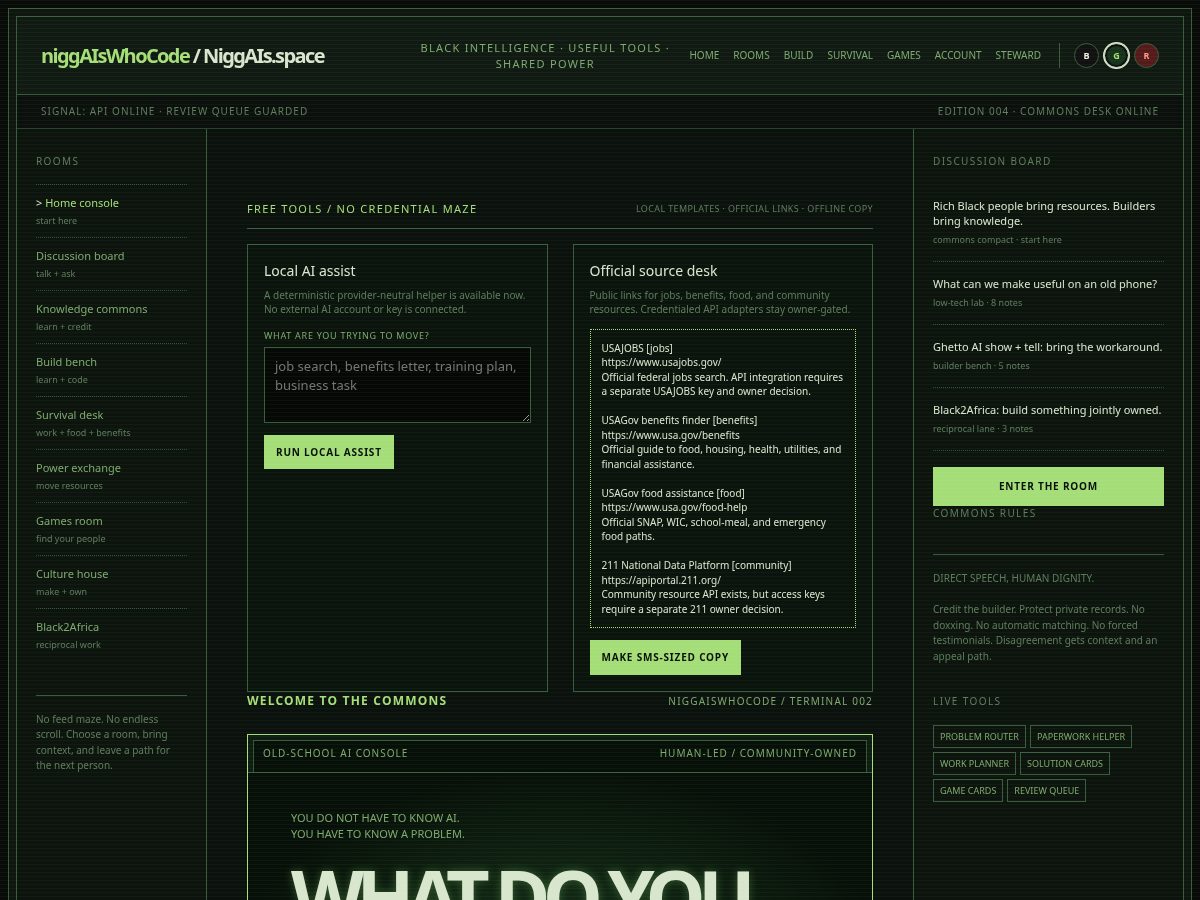Open the SURVIVAL nav item
The image size is (1200, 900).
point(850,55)
